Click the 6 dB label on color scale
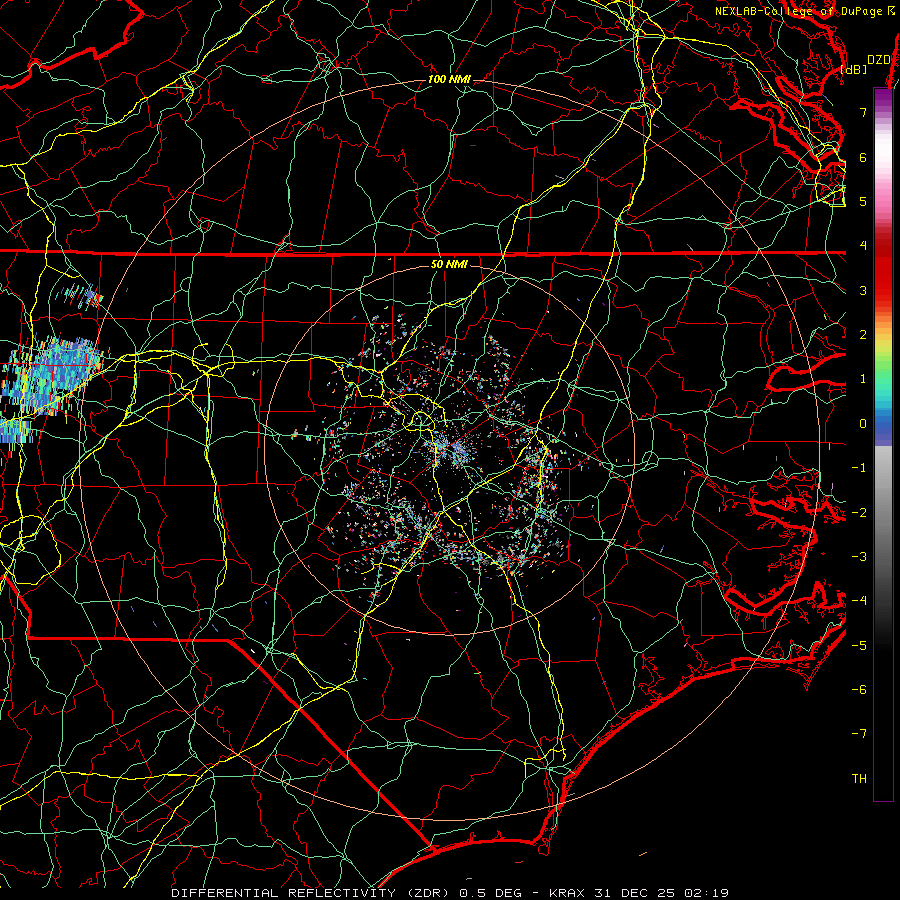 point(863,157)
